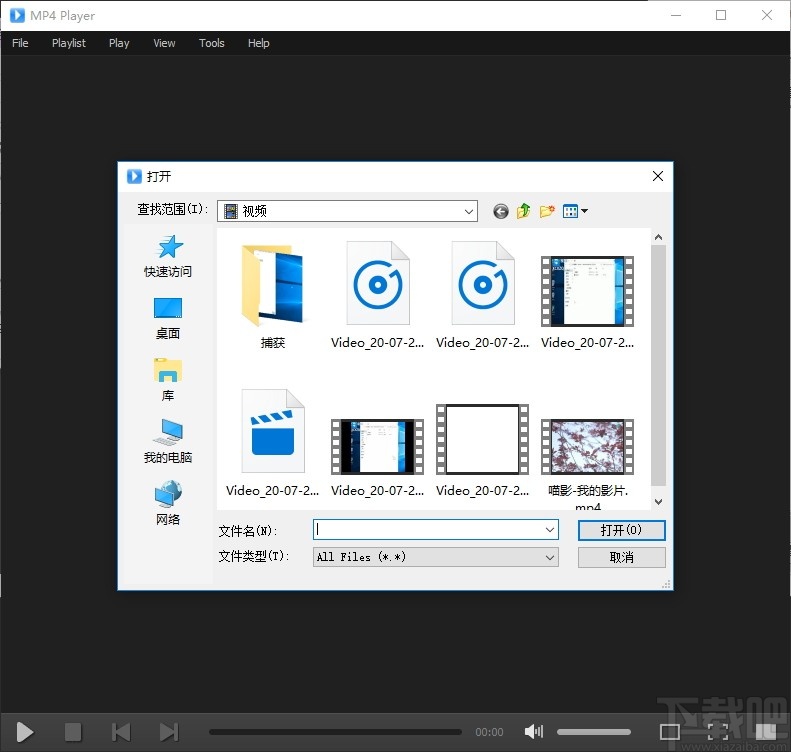Adjust the volume slider

[594, 732]
